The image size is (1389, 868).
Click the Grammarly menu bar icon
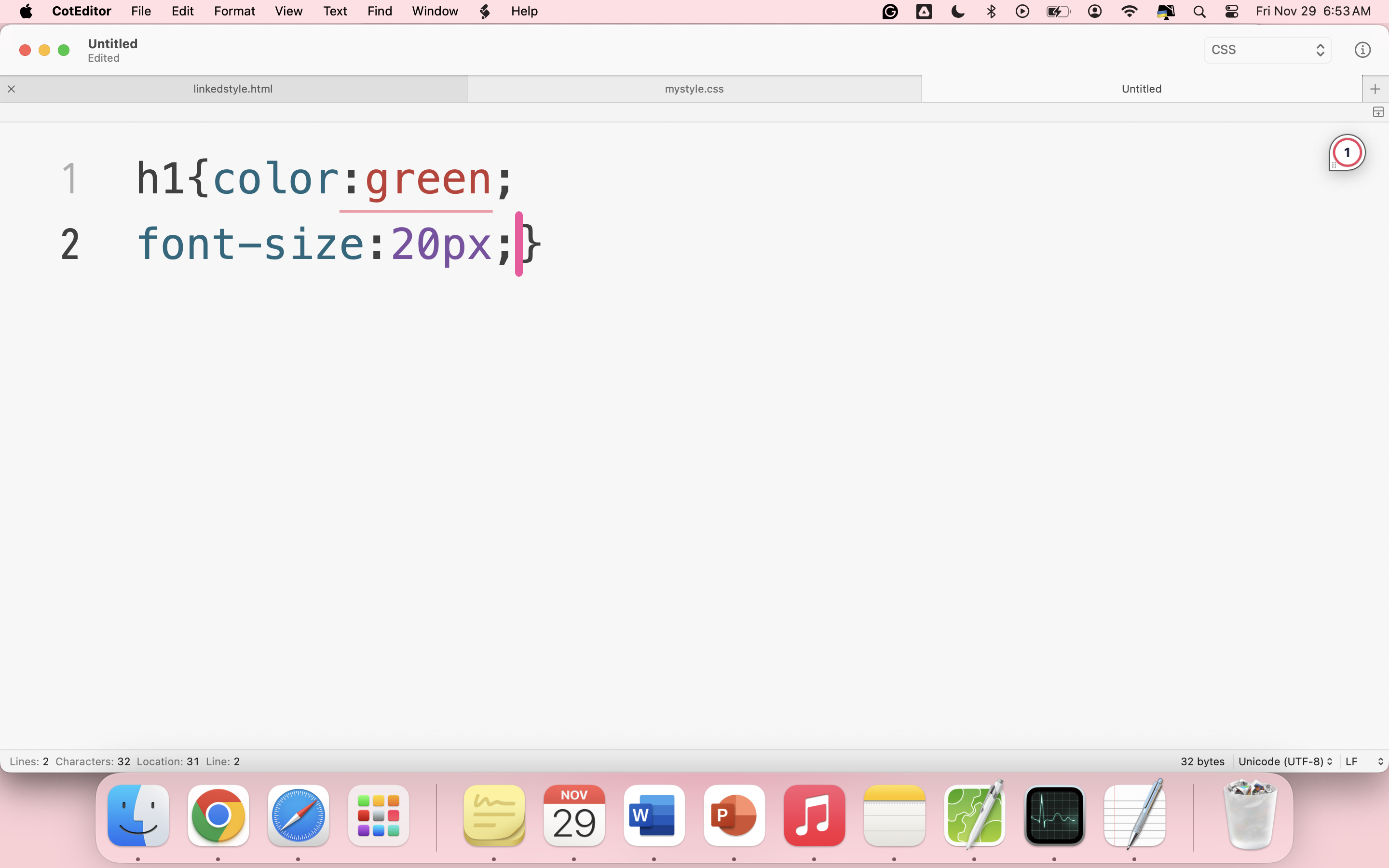[x=890, y=12]
